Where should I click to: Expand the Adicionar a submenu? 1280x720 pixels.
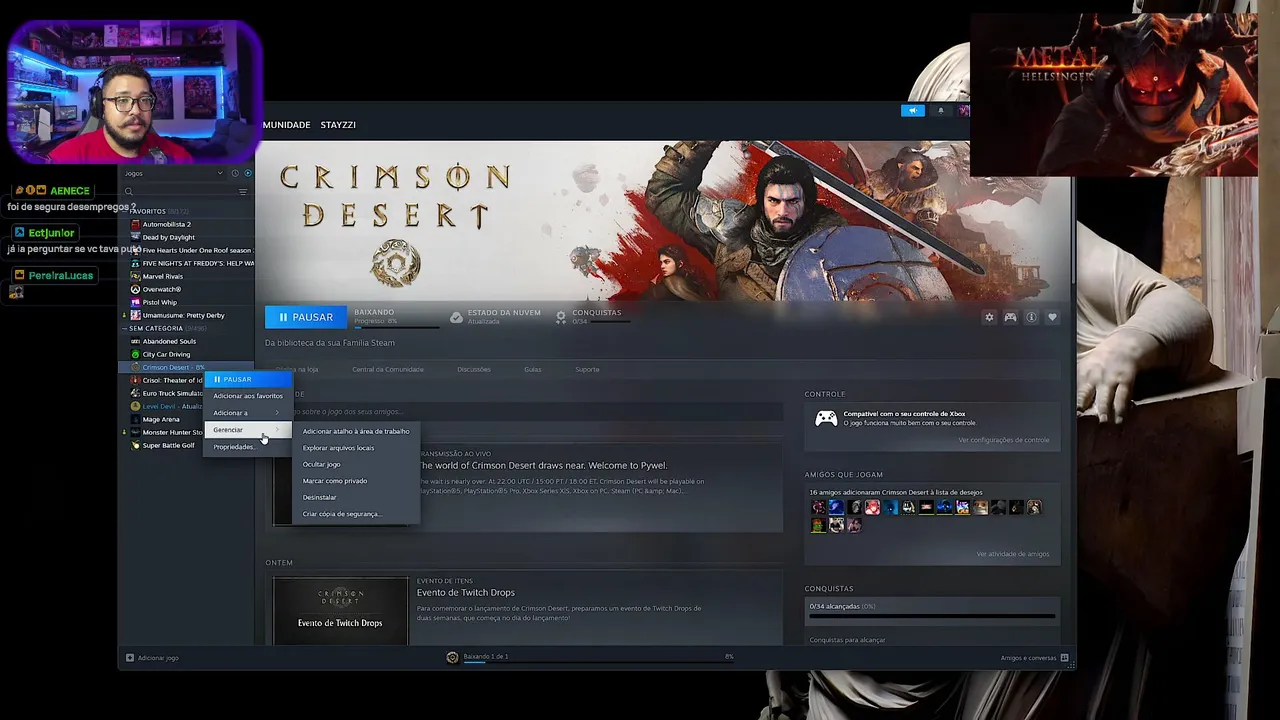coord(247,412)
